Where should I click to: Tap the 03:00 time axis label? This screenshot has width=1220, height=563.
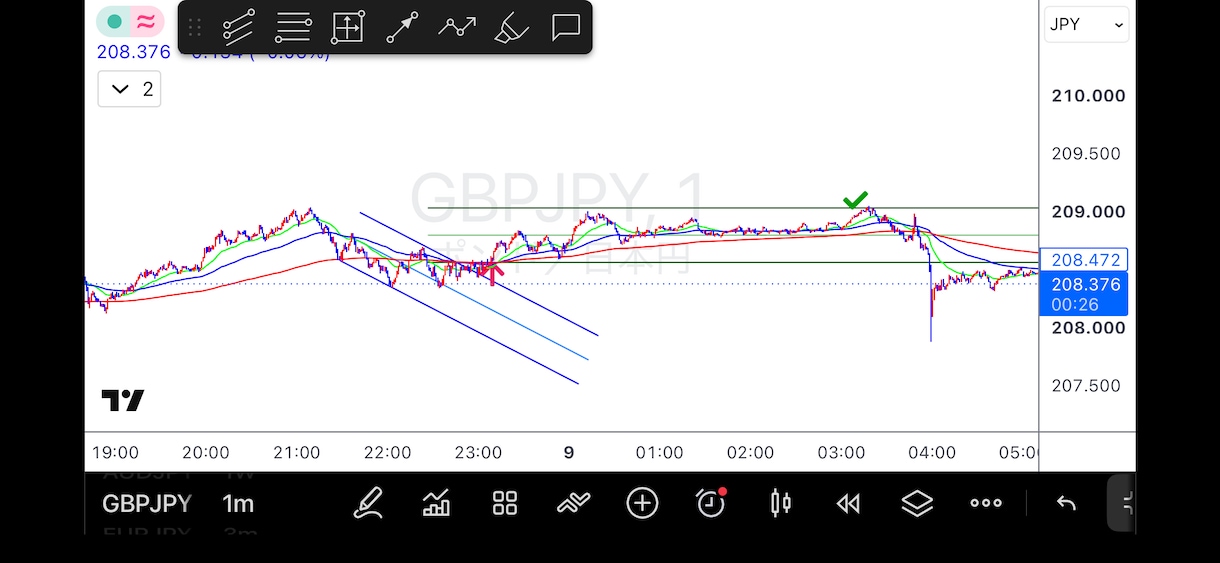841,452
